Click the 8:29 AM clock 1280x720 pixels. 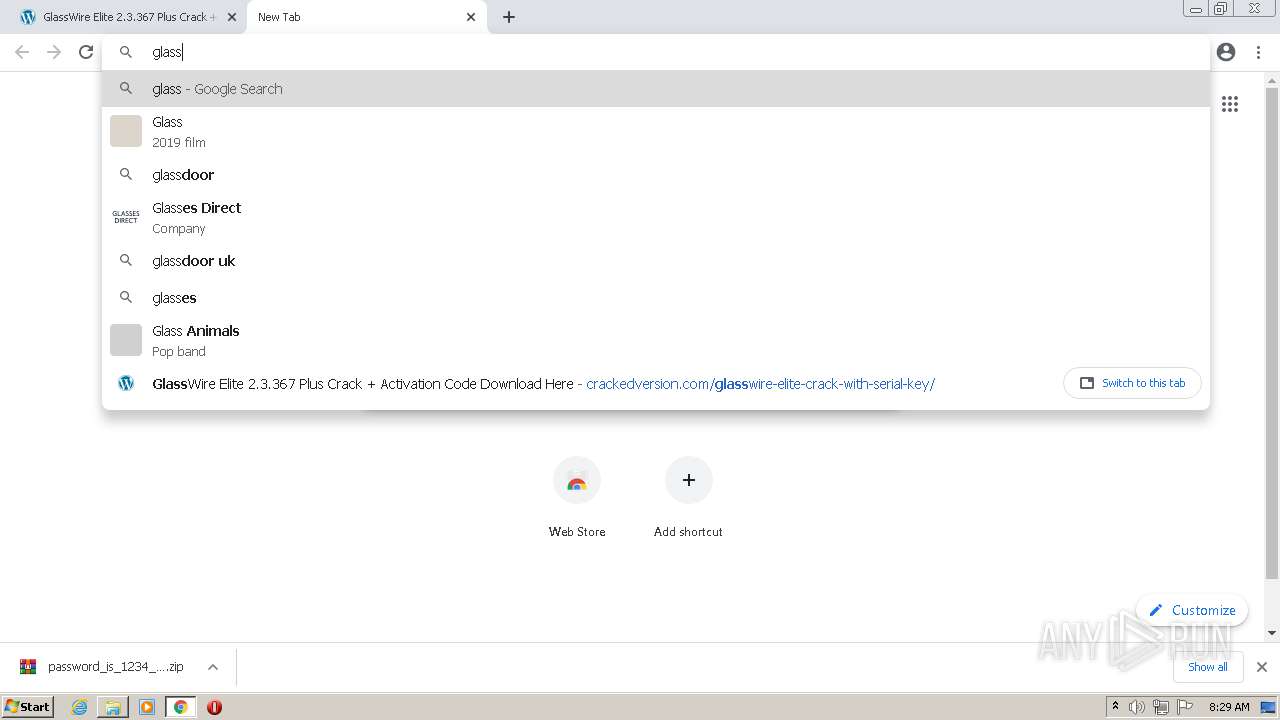pos(1229,707)
